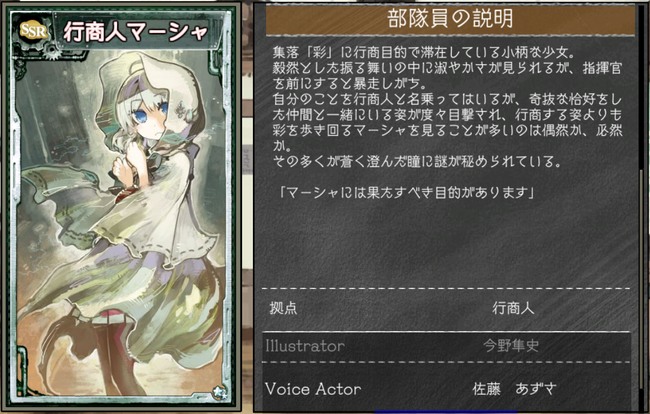The height and width of the screenshot is (414, 650).
Task: Click the 行商人 base value
Action: [513, 308]
